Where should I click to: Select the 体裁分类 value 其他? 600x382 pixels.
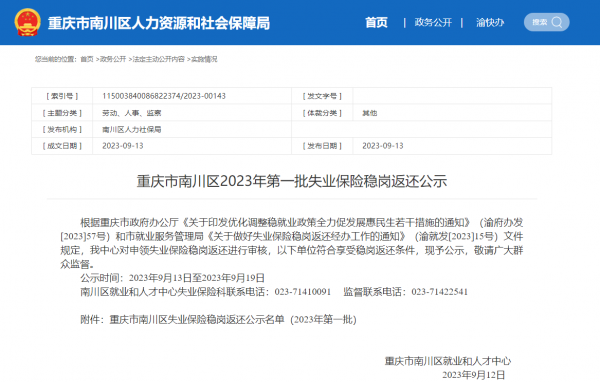tap(370, 113)
